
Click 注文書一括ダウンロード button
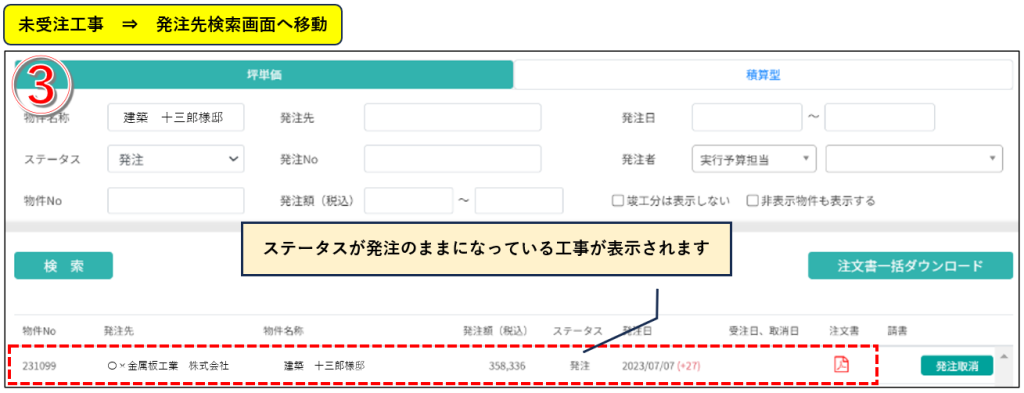pyautogui.click(x=910, y=266)
